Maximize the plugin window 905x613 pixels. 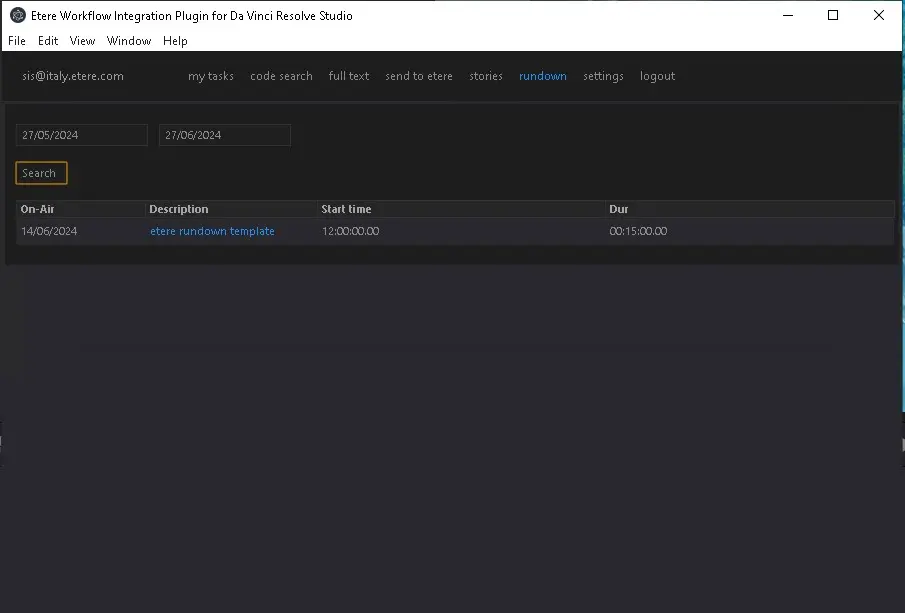click(833, 15)
